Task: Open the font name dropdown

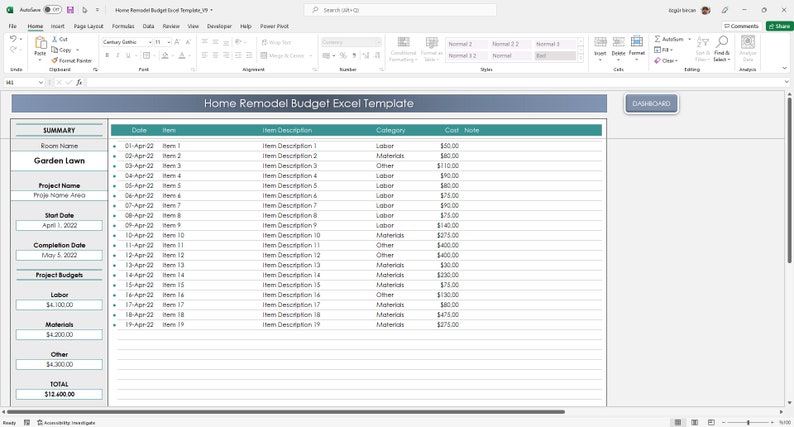Action: click(x=150, y=42)
